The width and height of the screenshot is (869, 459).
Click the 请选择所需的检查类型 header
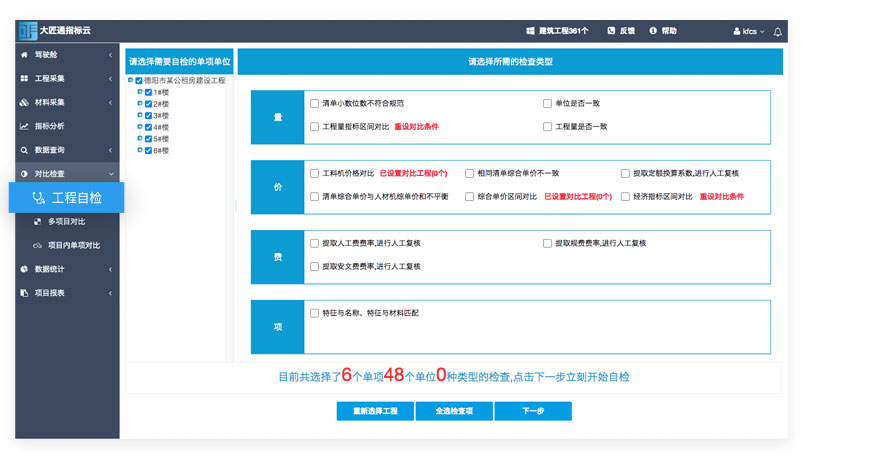(510, 62)
